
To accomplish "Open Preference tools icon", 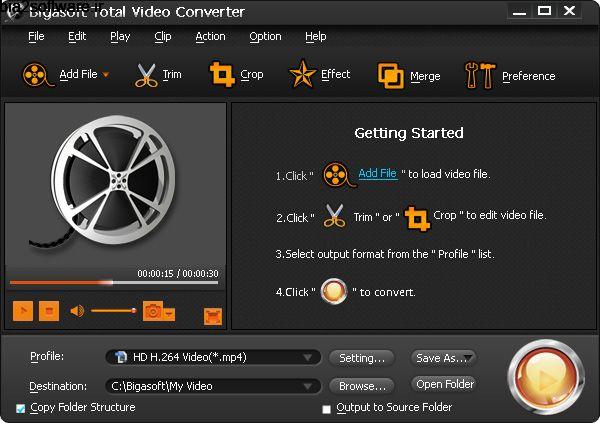I will (480, 75).
